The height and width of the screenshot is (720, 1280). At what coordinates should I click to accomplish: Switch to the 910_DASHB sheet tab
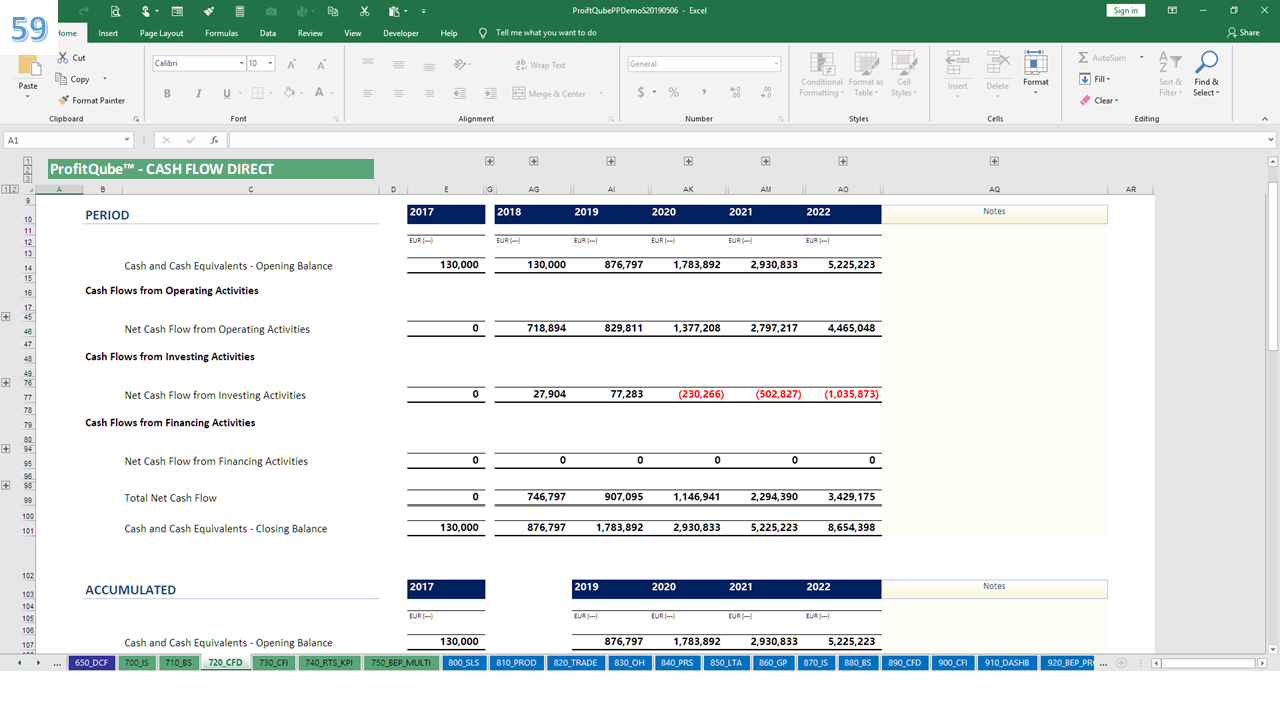[1006, 663]
